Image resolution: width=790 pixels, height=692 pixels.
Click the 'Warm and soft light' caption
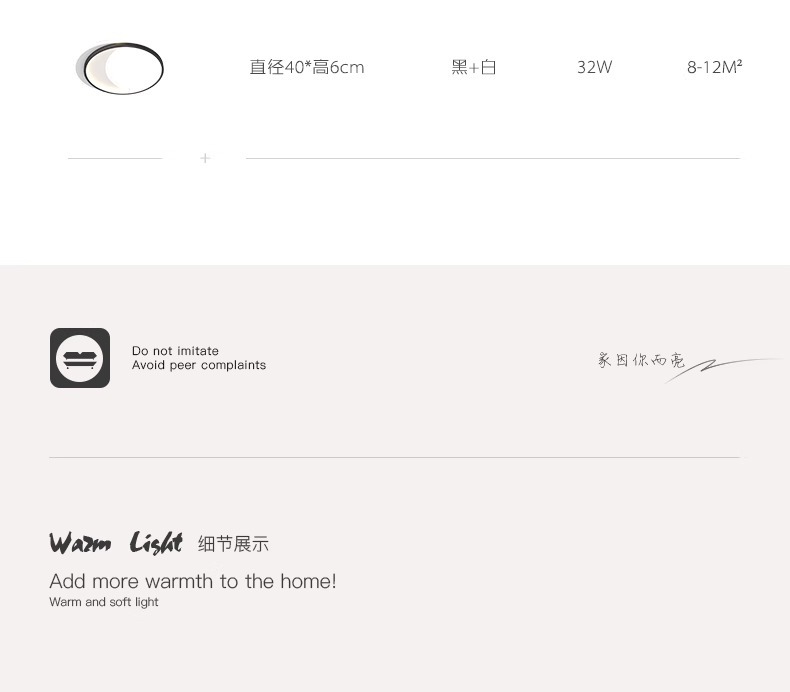pyautogui.click(x=104, y=602)
